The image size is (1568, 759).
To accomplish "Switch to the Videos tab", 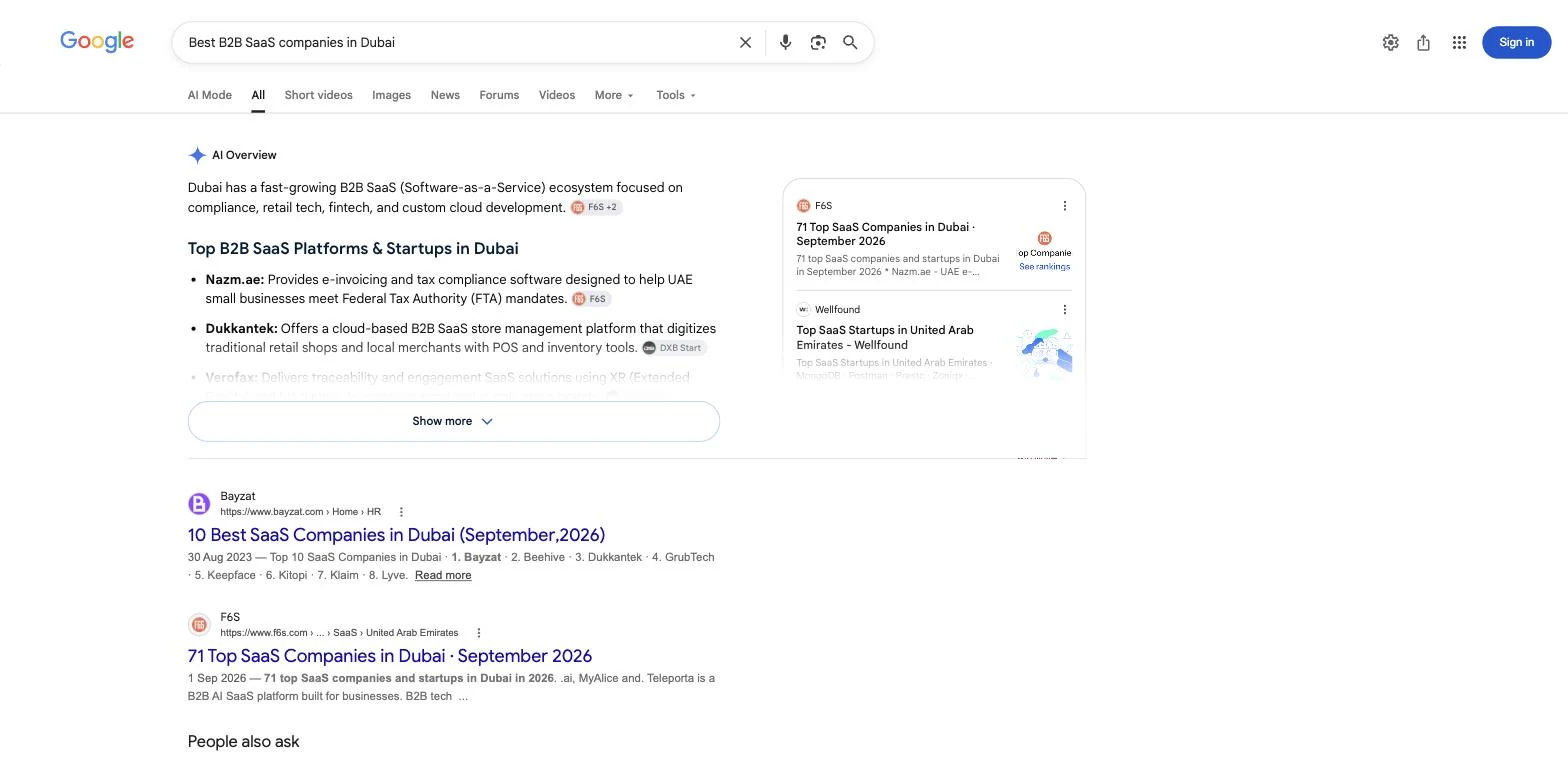I will click(x=557, y=95).
